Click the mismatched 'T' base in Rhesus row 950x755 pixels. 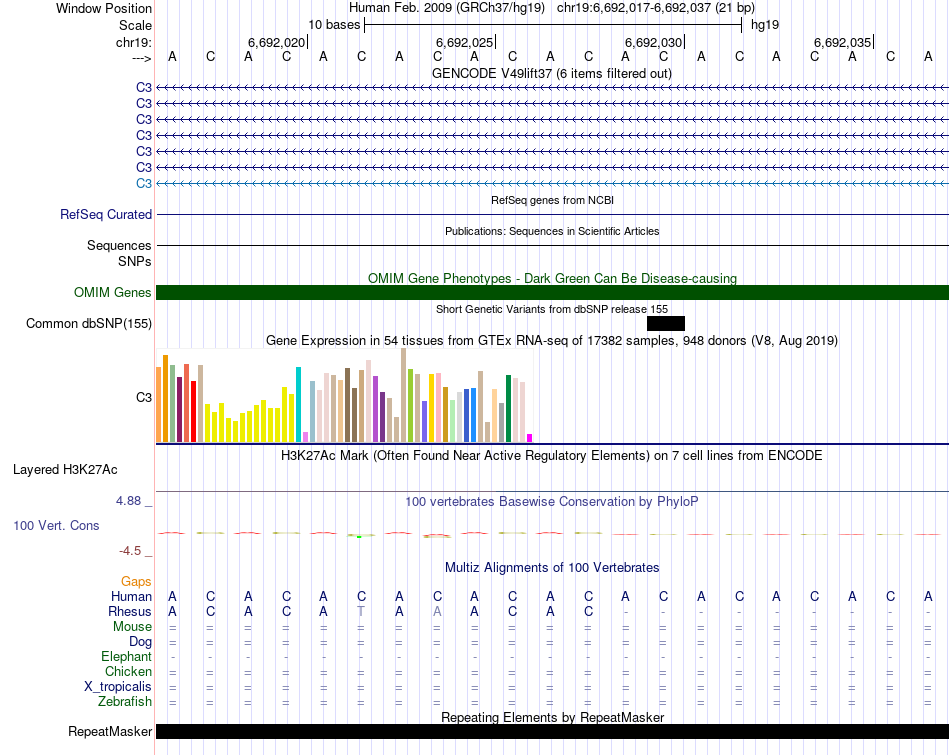[361, 611]
